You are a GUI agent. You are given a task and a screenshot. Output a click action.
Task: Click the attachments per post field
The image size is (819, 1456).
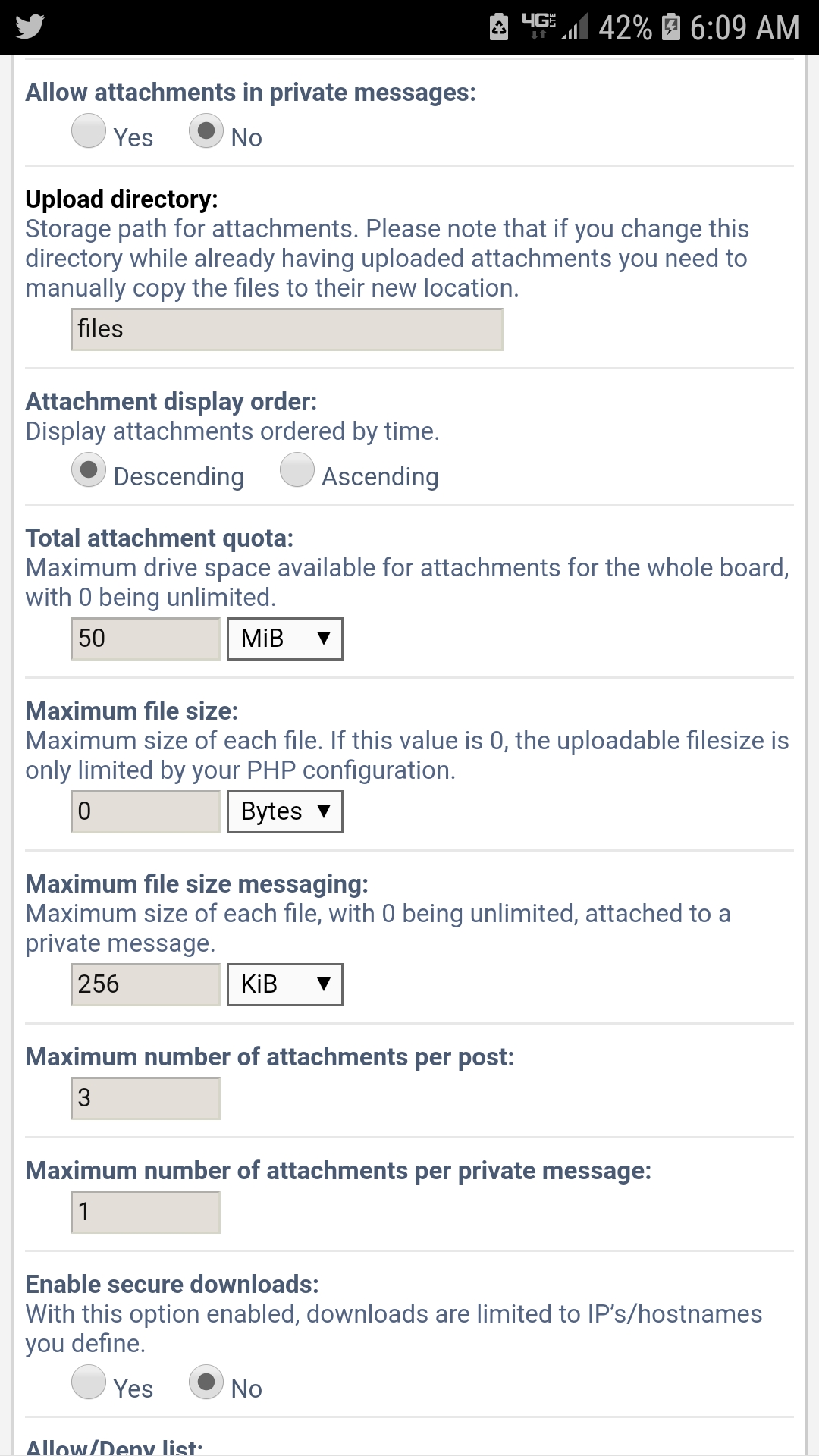tap(146, 1098)
